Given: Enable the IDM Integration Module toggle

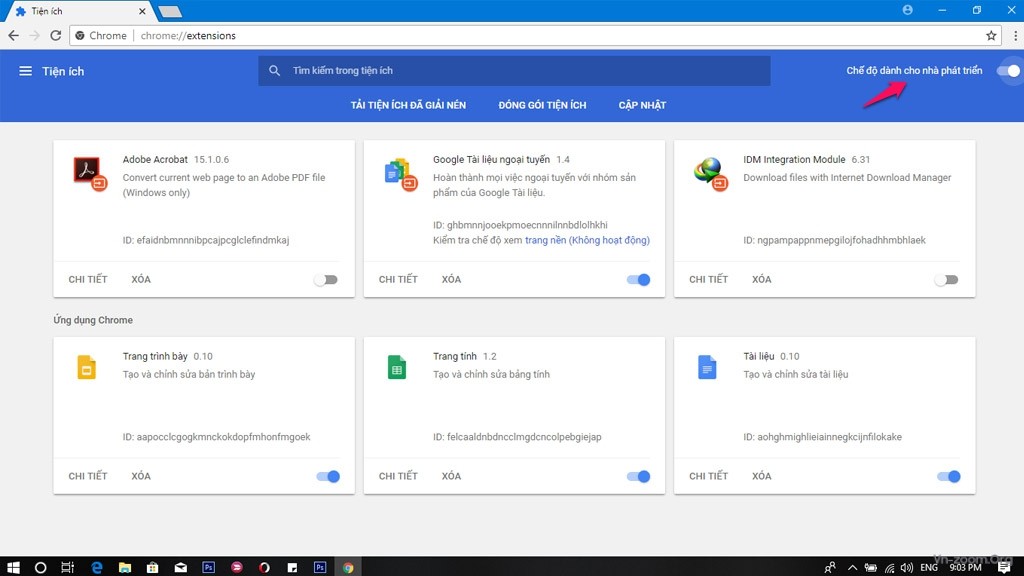Looking at the screenshot, I should [x=946, y=280].
